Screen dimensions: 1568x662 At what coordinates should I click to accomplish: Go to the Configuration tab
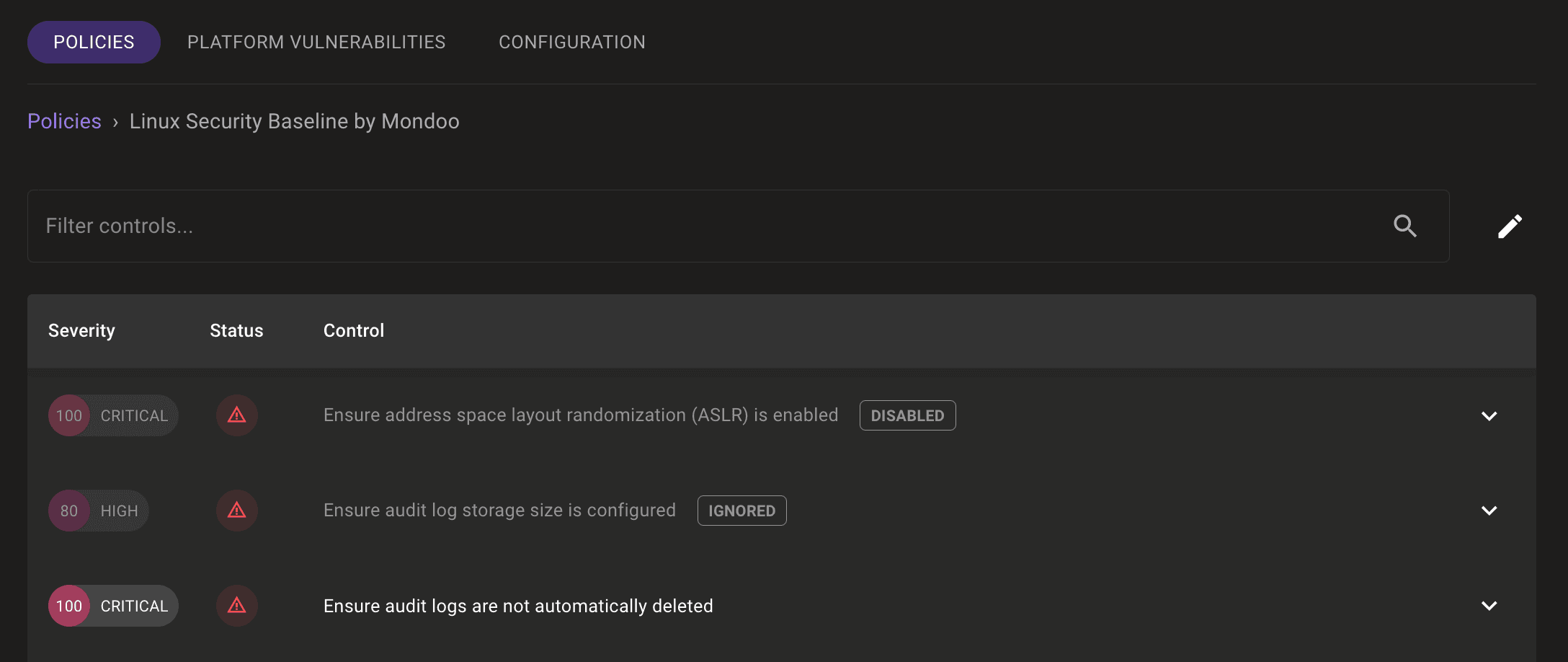pos(572,42)
